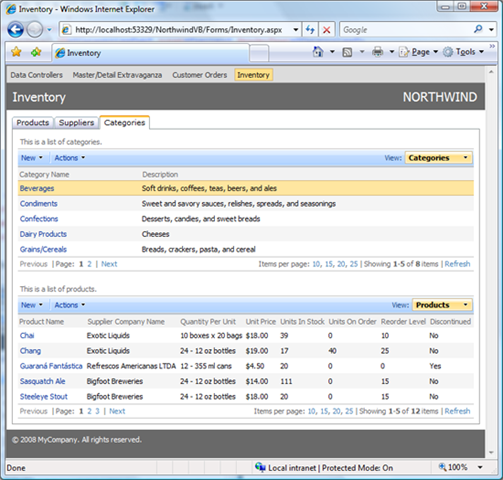Open the Dairy Products link
The width and height of the screenshot is (503, 480).
(43, 234)
